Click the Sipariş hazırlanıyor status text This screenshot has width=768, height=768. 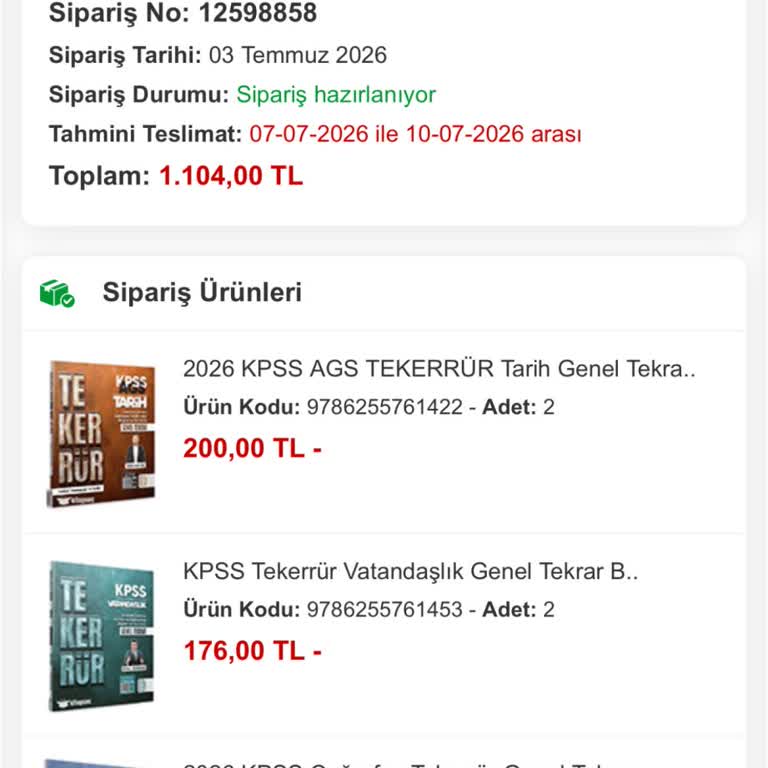(336, 95)
